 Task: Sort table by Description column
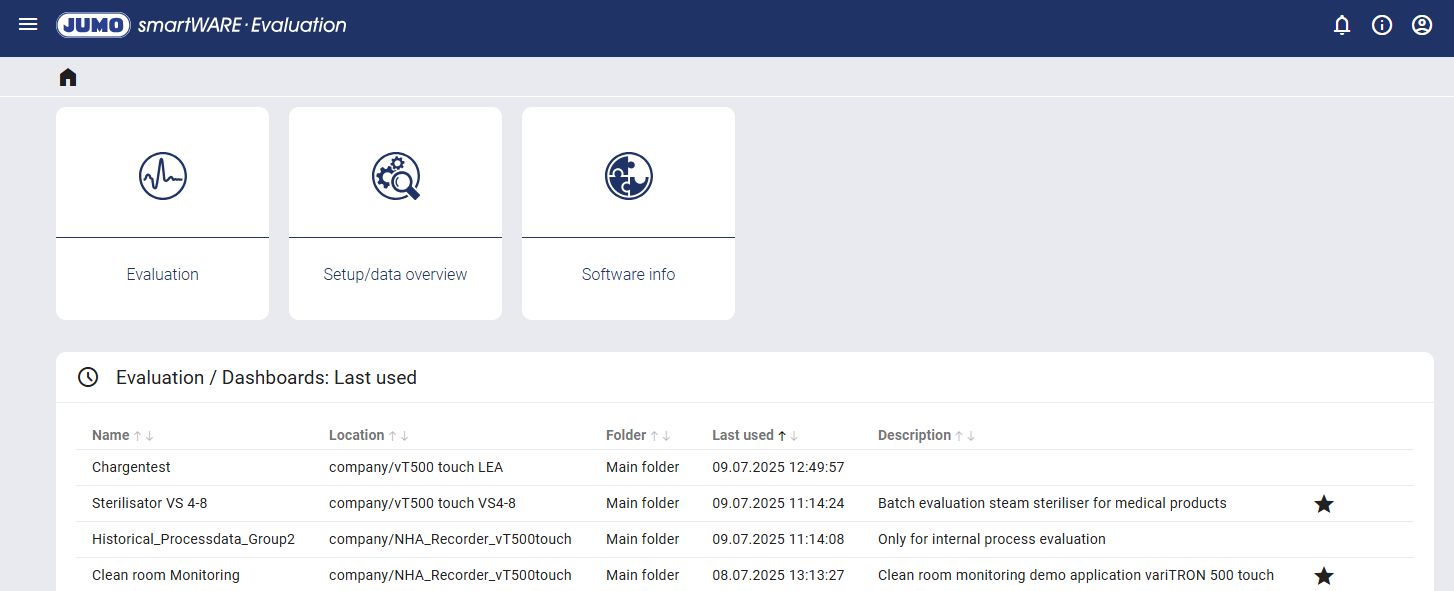pyautogui.click(x=914, y=435)
